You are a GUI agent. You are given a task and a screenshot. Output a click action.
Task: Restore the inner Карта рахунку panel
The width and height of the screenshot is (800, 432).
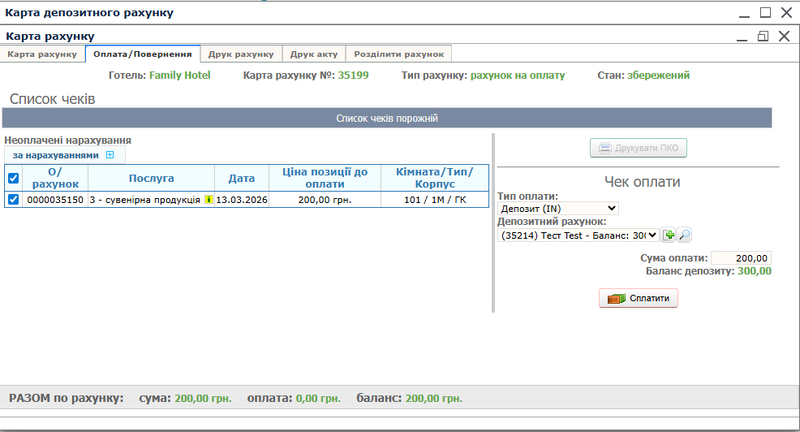pos(763,36)
